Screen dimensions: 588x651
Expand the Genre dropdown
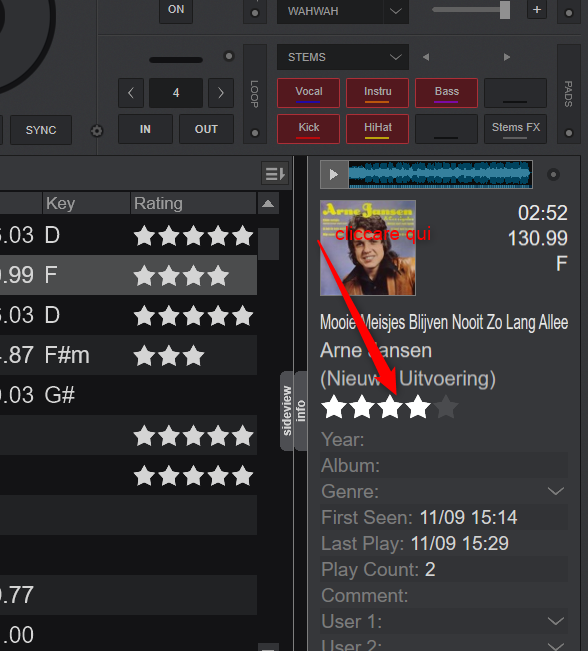click(556, 492)
